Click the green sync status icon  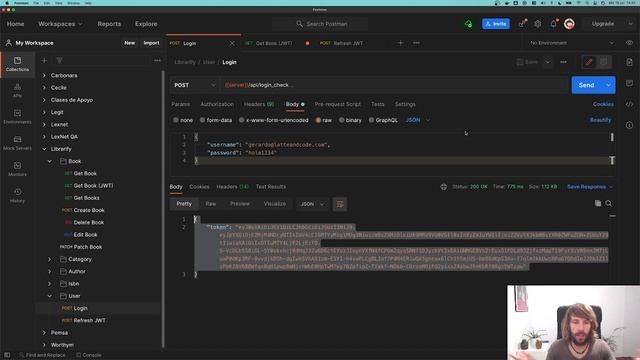(468, 24)
